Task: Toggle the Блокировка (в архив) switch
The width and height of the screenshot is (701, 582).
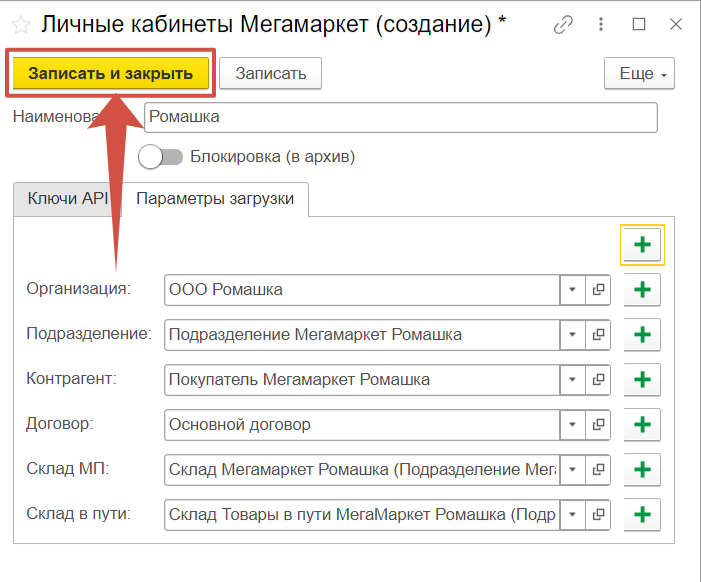Action: click(x=161, y=157)
